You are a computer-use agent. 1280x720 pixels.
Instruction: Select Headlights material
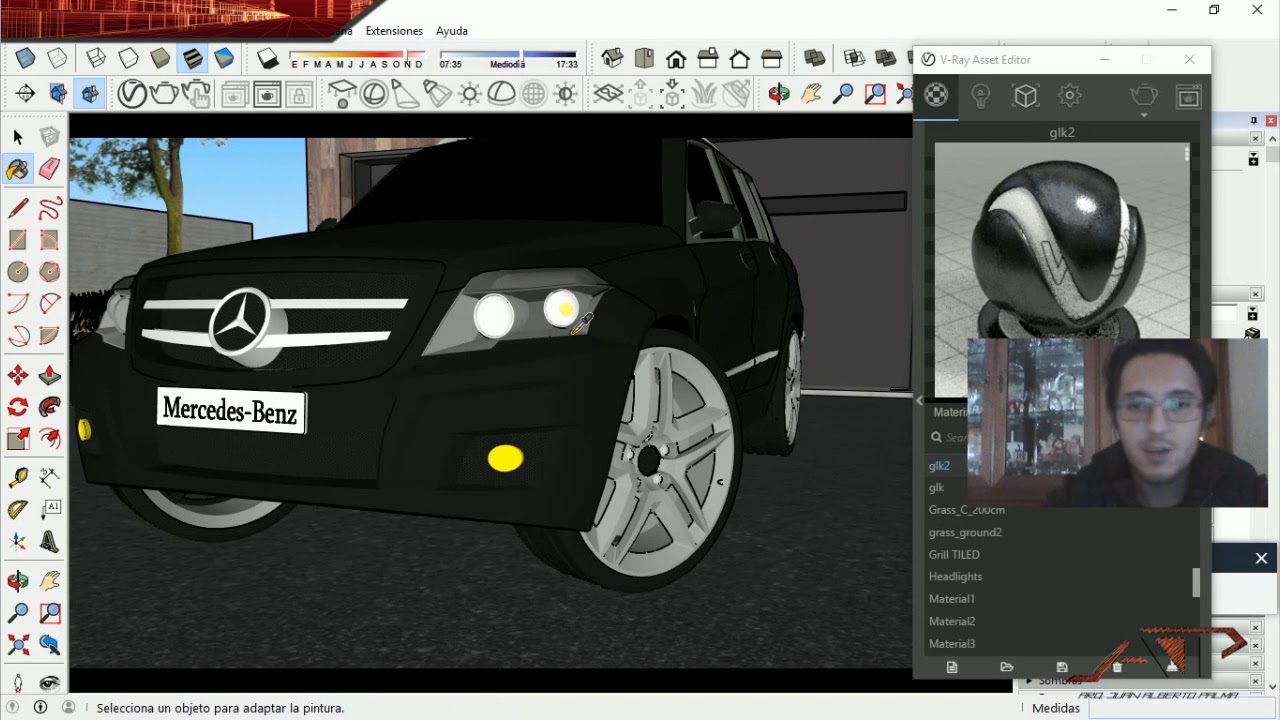pos(955,576)
